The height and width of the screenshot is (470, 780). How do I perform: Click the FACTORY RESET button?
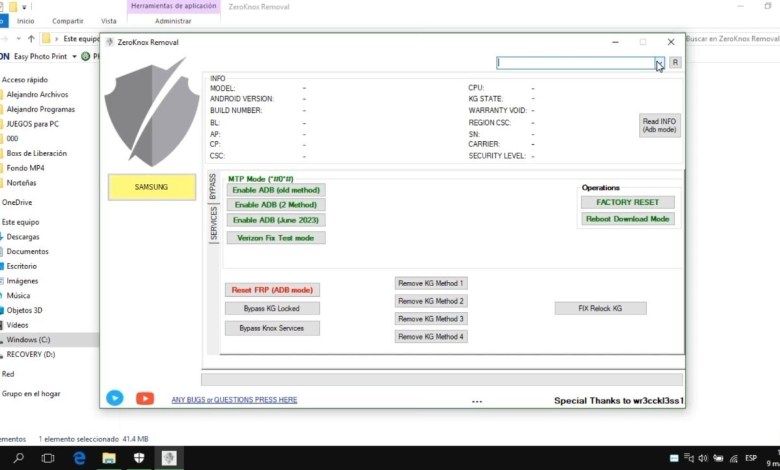628,202
